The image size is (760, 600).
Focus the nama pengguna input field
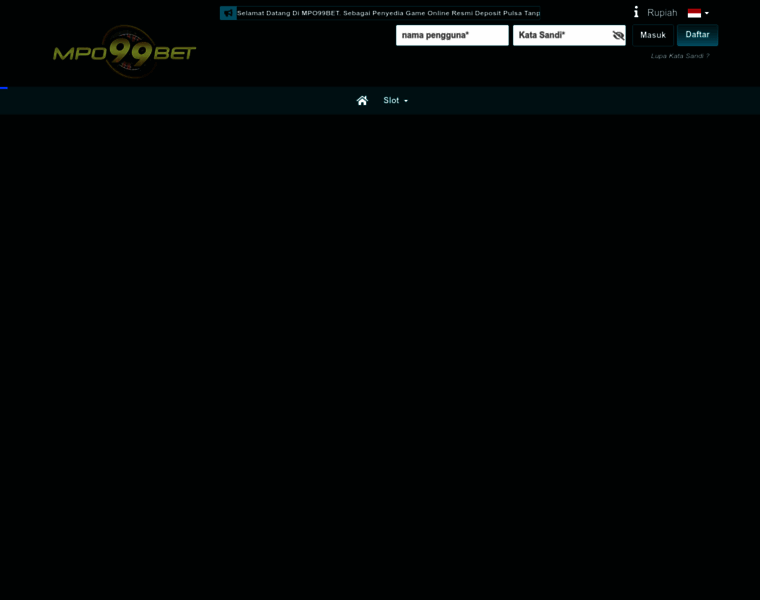coord(452,35)
